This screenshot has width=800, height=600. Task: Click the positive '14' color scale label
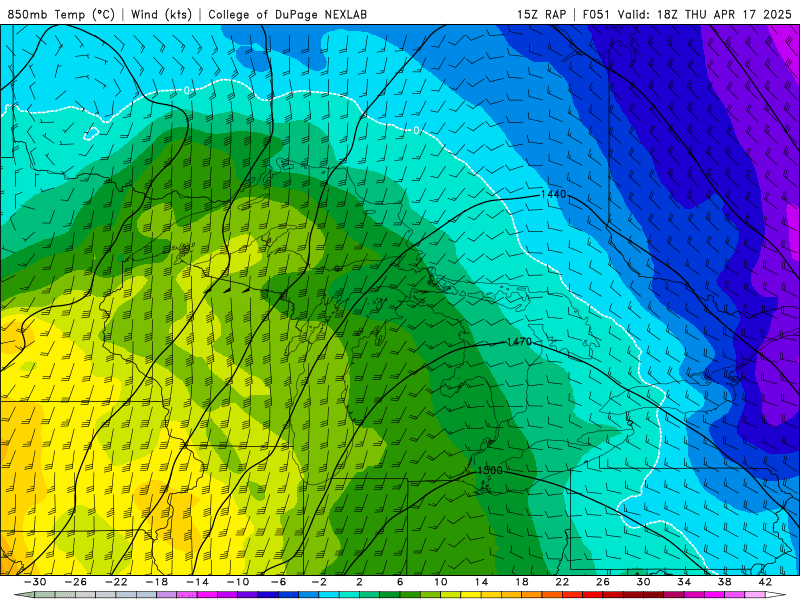pos(481,582)
